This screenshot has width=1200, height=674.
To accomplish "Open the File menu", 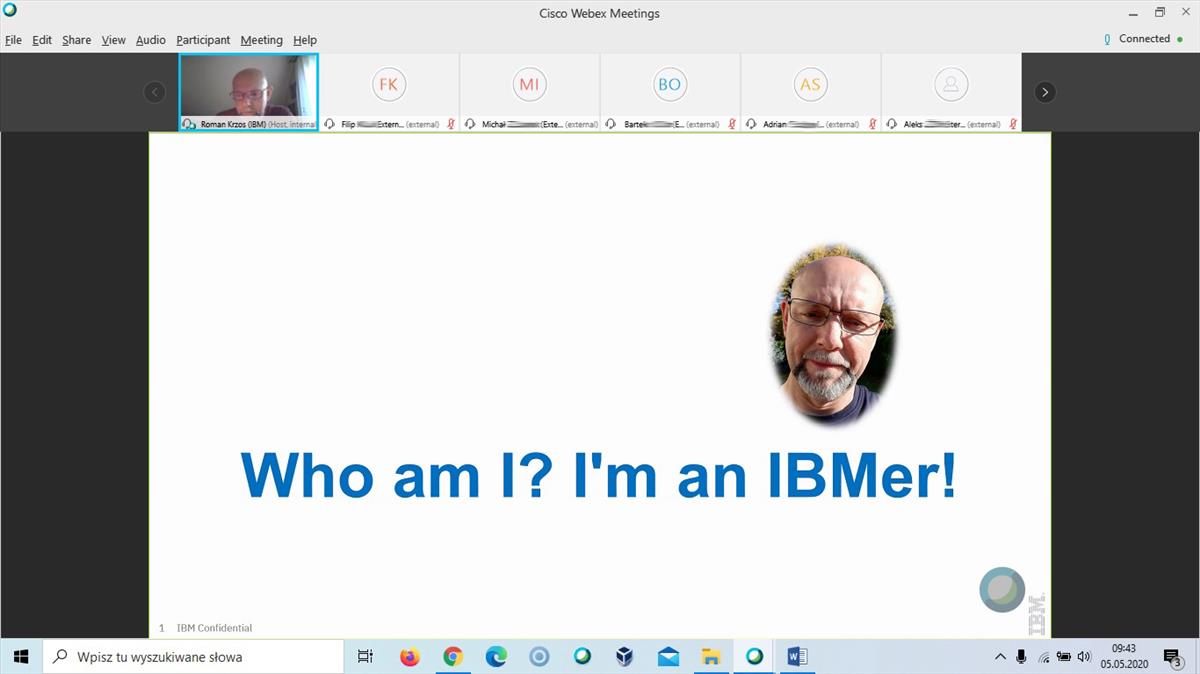I will point(13,40).
